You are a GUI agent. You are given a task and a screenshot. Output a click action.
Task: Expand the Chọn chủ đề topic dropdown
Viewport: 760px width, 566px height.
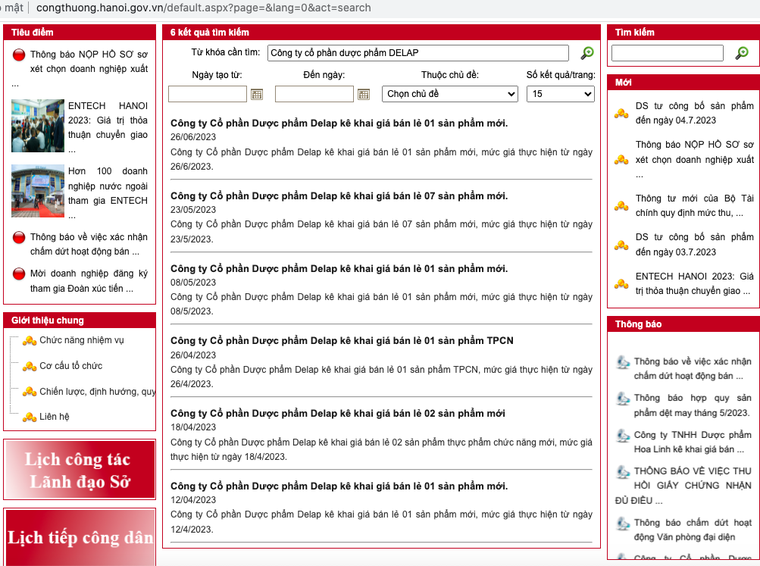pos(450,94)
